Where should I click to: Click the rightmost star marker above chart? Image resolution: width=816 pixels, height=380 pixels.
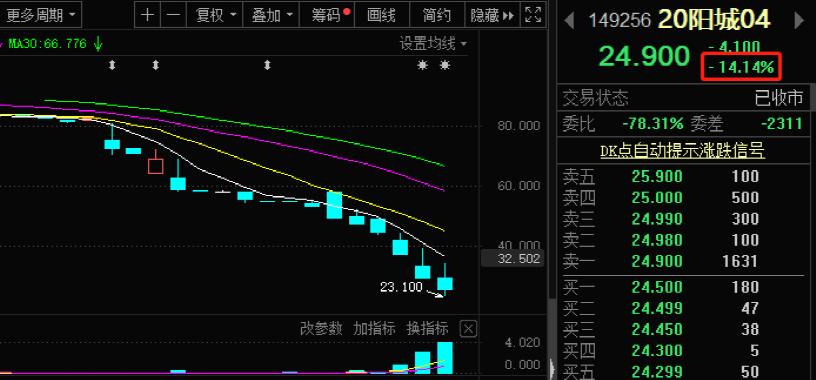coord(444,65)
